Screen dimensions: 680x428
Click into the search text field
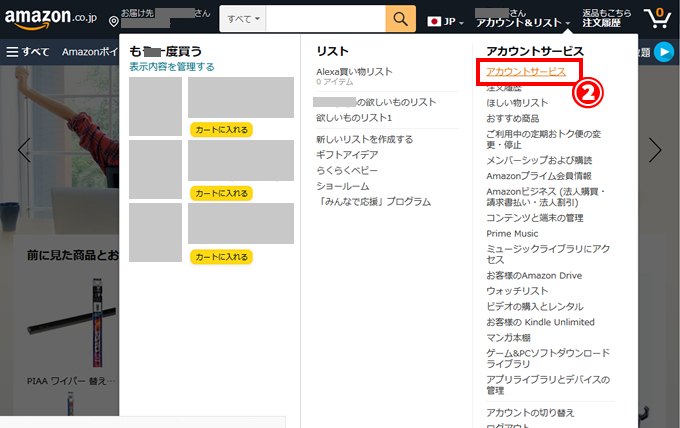326,19
